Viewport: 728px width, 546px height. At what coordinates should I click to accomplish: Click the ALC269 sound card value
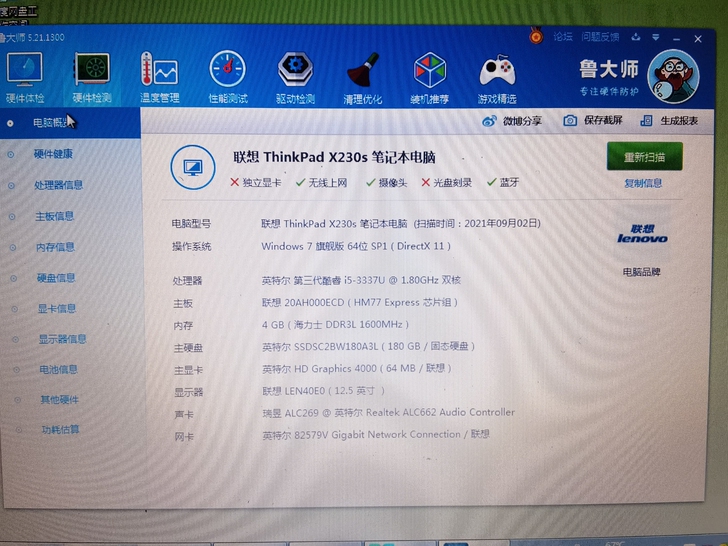point(389,412)
